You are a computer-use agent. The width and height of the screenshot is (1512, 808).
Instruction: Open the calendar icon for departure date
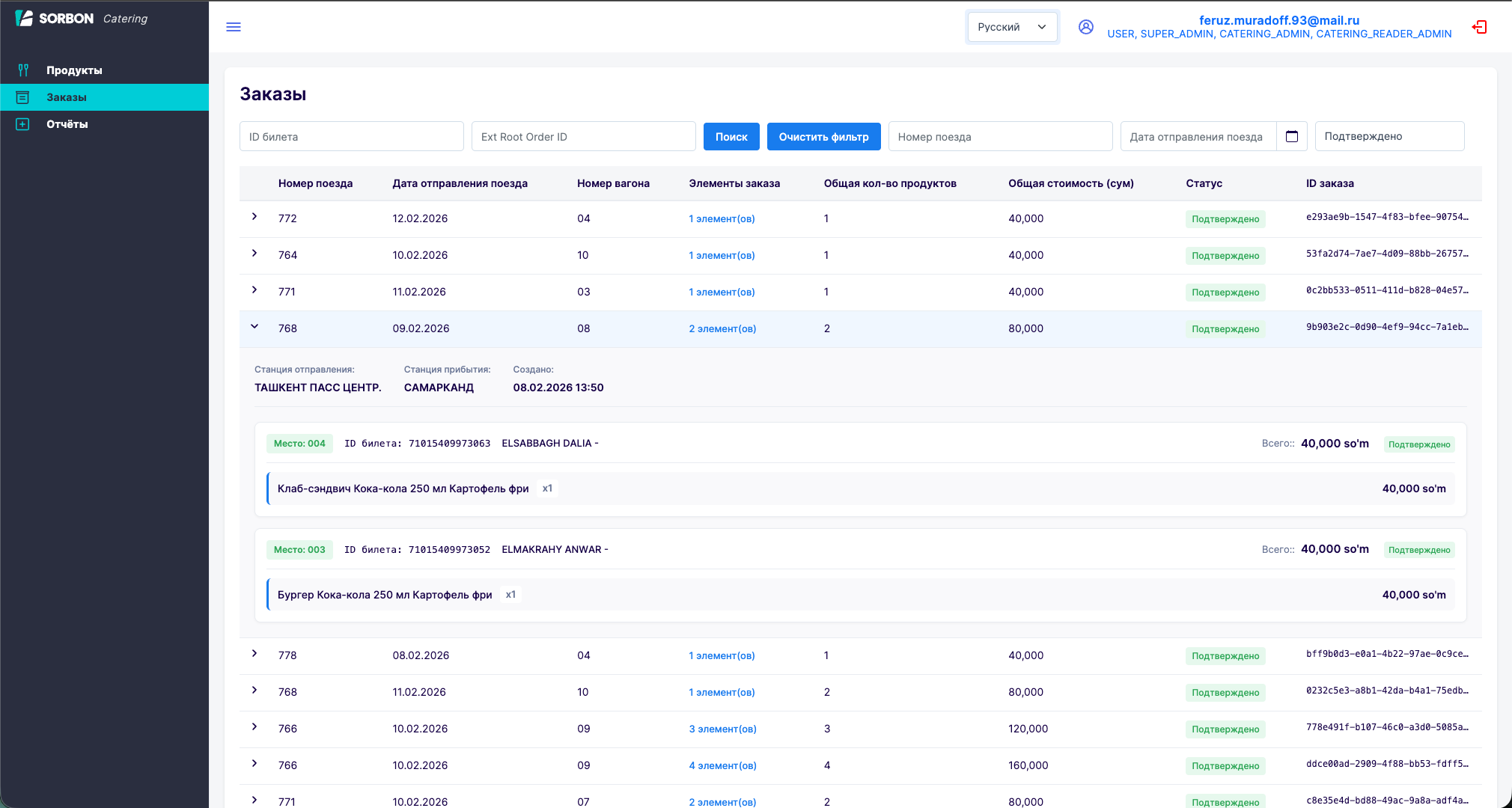(x=1292, y=136)
